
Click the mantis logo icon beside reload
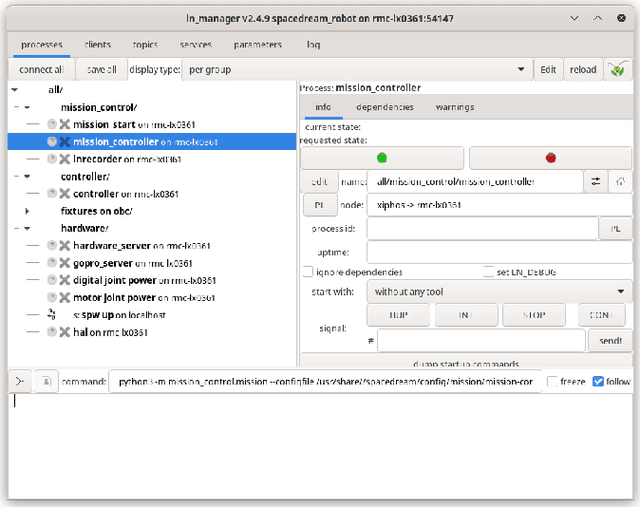pyautogui.click(x=619, y=69)
